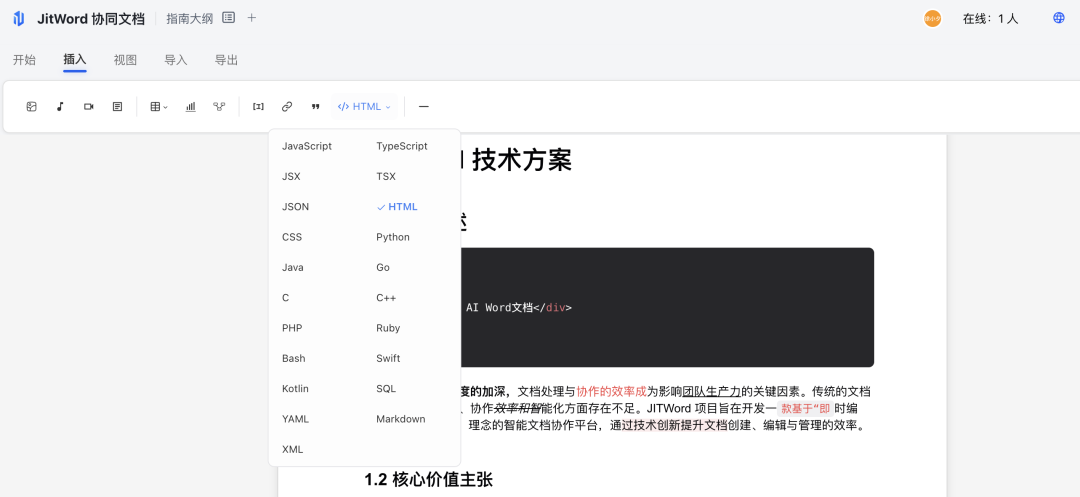Choose JavaScript from the language list

[307, 146]
